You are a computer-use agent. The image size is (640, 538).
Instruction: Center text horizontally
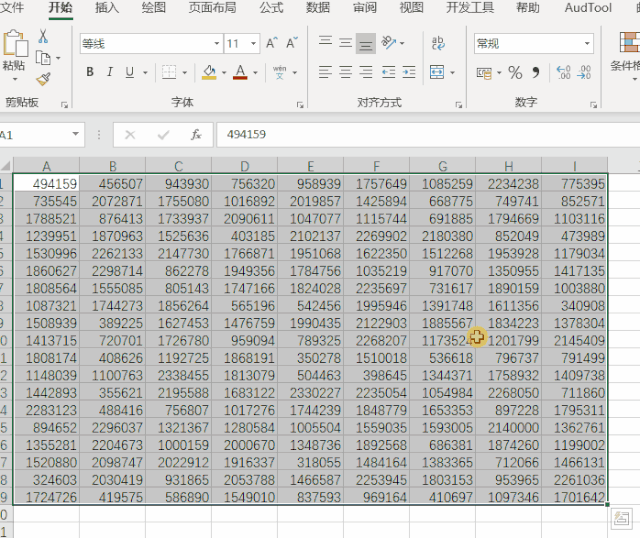pos(345,72)
